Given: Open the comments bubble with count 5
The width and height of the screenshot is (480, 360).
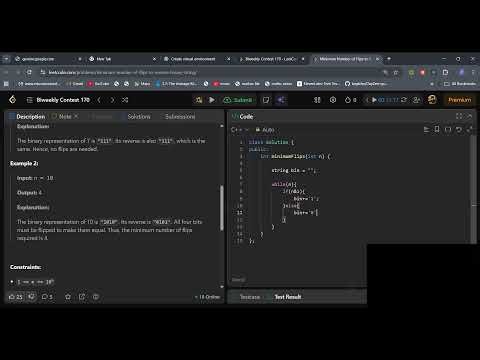Looking at the screenshot, I should point(47,297).
